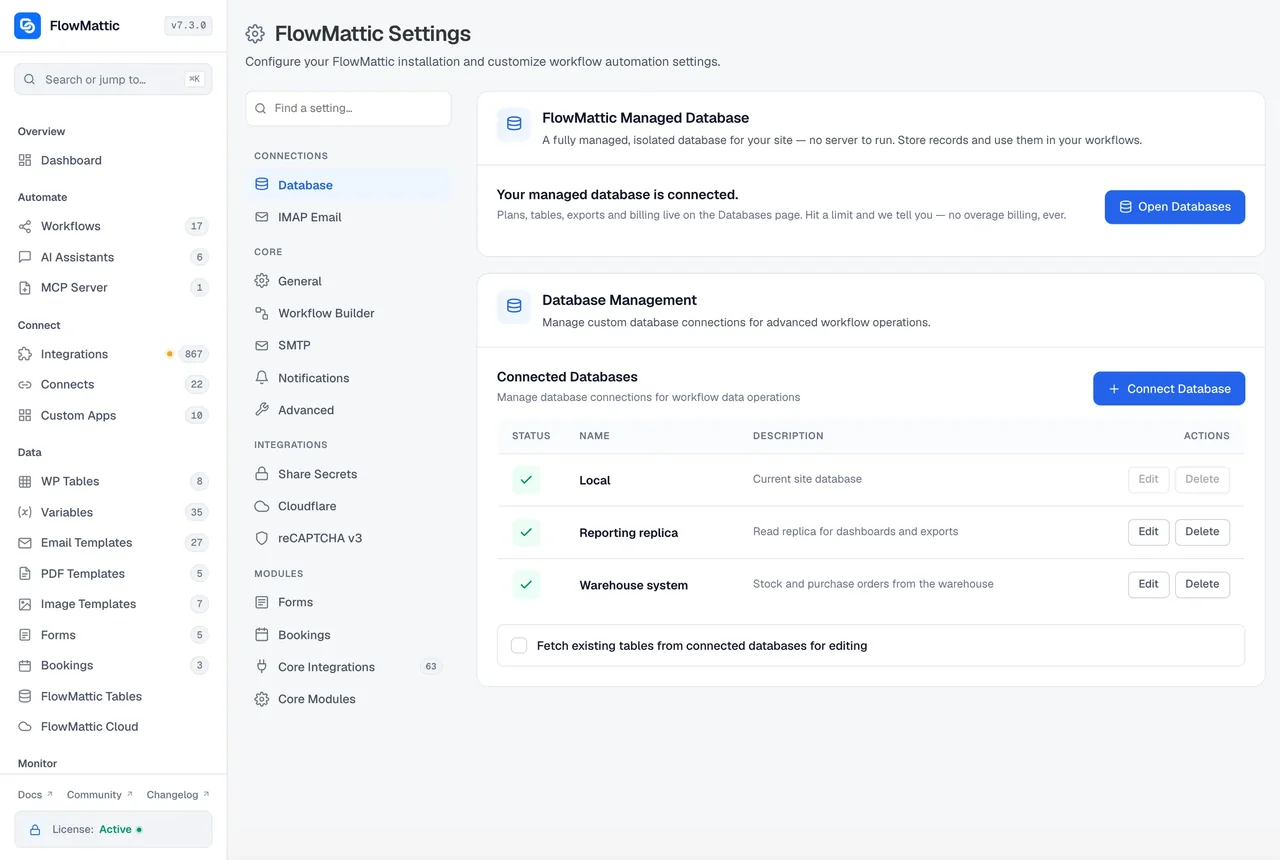The width and height of the screenshot is (1280, 860).
Task: Go to SMTP settings
Action: pyautogui.click(x=348, y=345)
